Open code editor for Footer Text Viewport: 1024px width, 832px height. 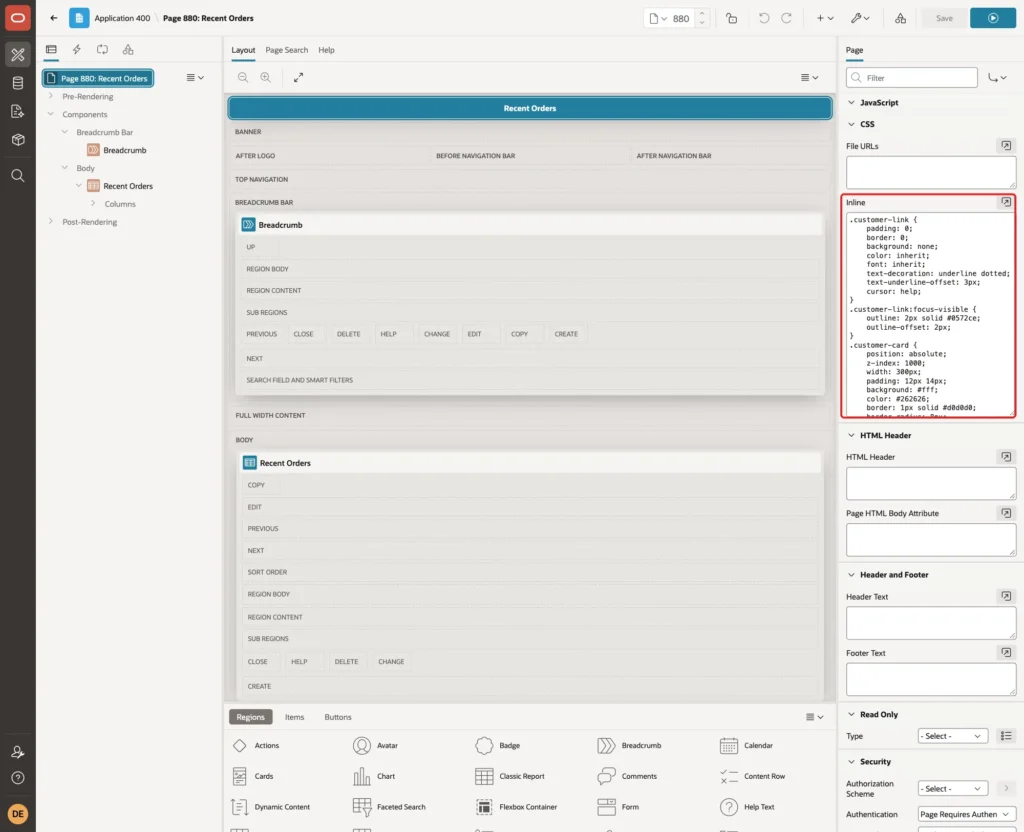(x=1006, y=652)
